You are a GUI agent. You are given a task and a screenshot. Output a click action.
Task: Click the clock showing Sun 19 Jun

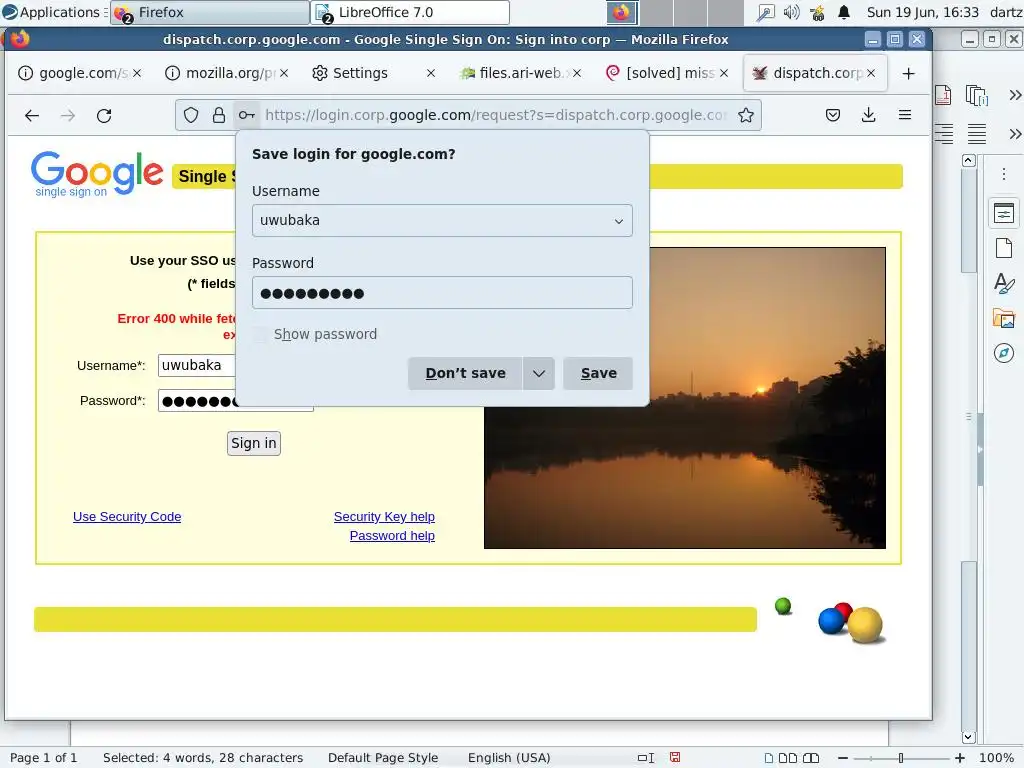[x=922, y=12]
